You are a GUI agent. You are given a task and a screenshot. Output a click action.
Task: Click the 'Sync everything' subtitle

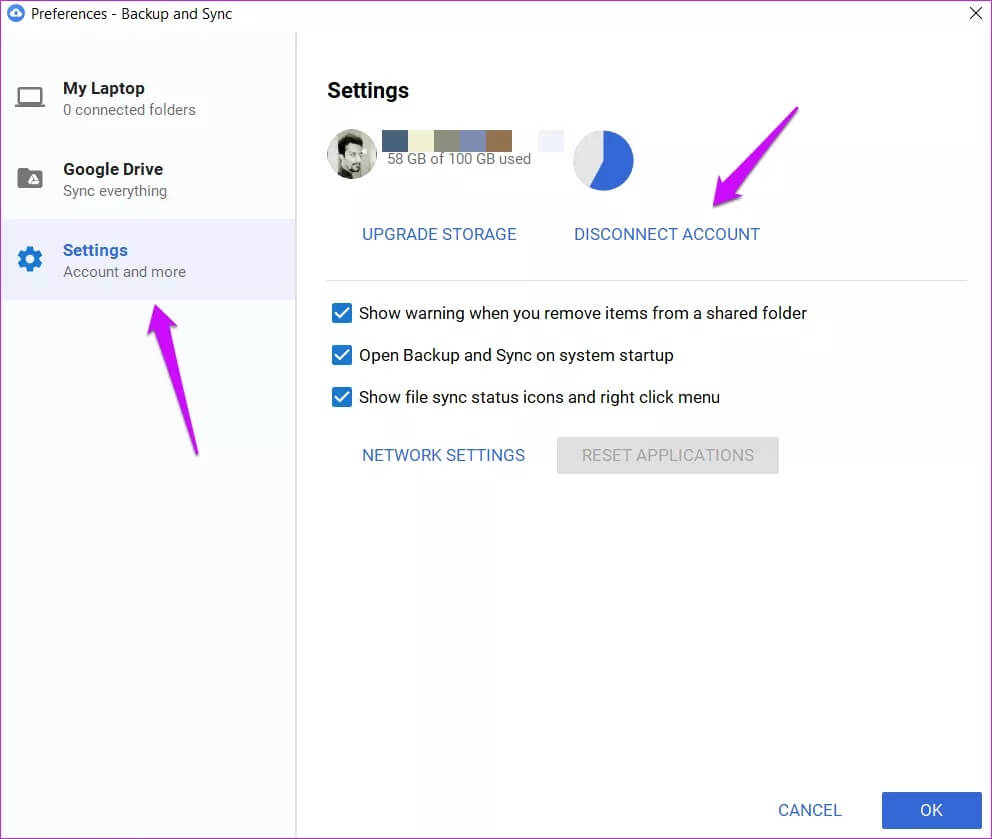(115, 190)
